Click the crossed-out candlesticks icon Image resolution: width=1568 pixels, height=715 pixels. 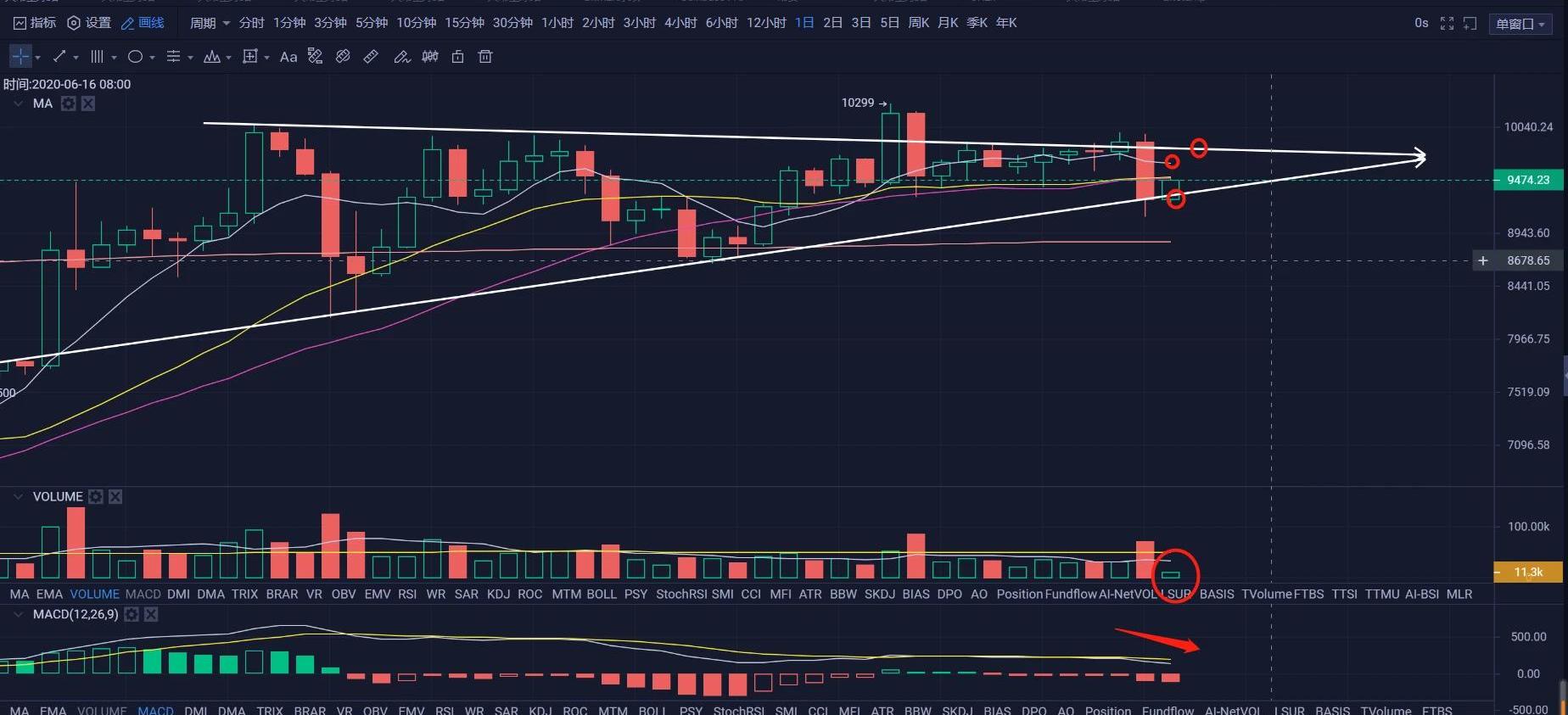(x=430, y=57)
